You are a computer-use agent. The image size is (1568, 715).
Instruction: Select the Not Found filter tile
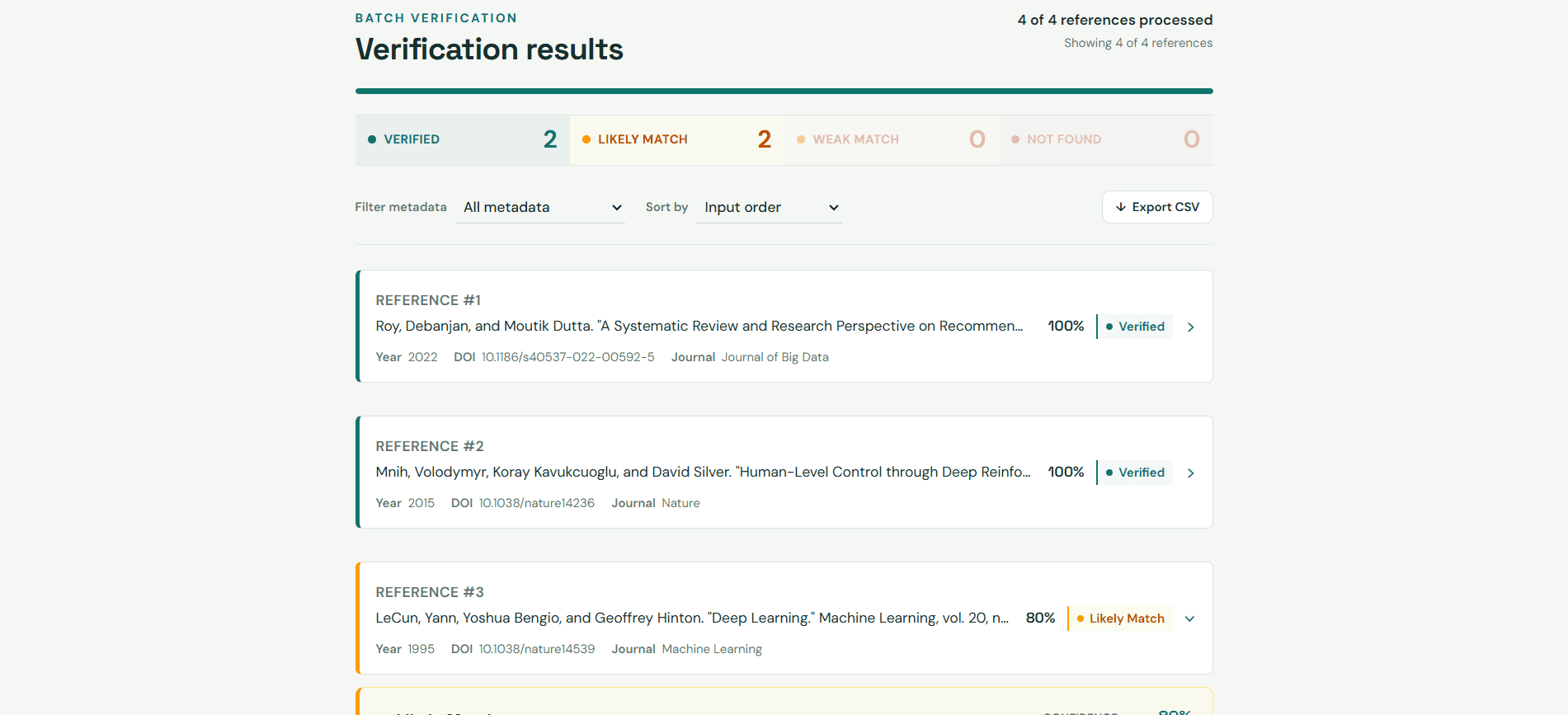pyautogui.click(x=1105, y=139)
